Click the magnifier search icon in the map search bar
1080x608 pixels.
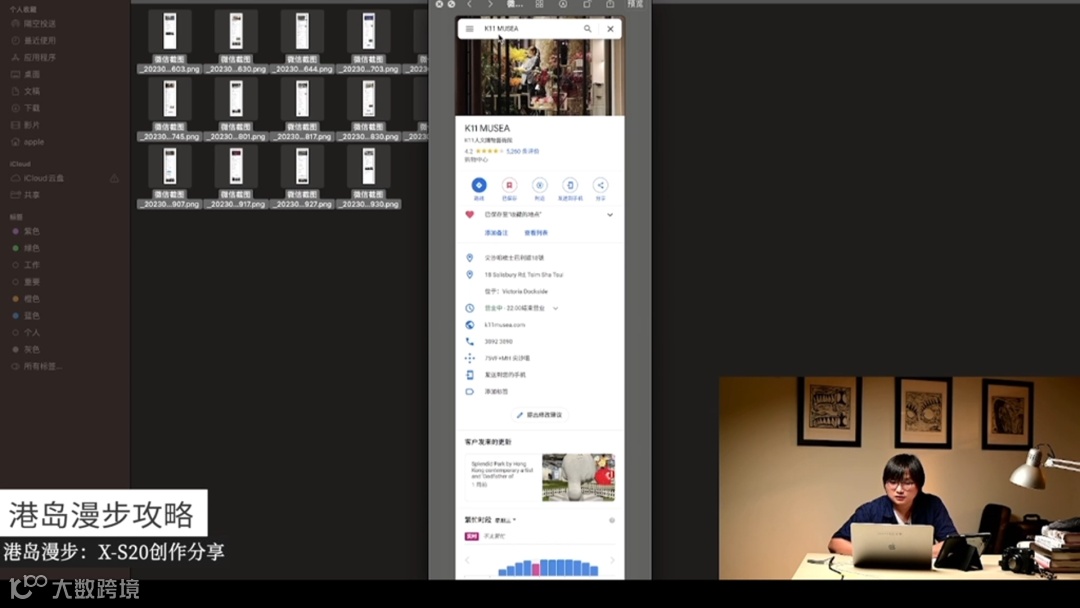588,29
